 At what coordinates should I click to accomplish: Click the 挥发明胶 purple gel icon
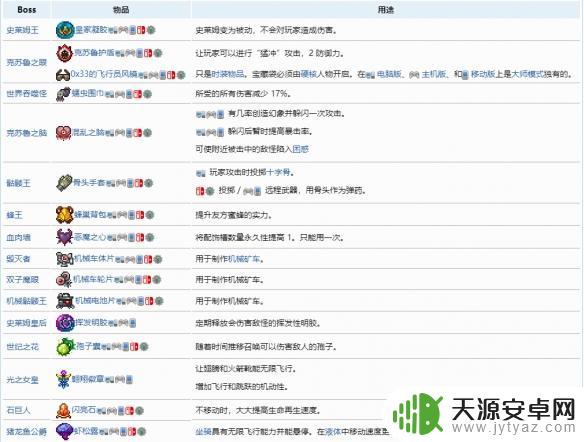click(x=65, y=323)
